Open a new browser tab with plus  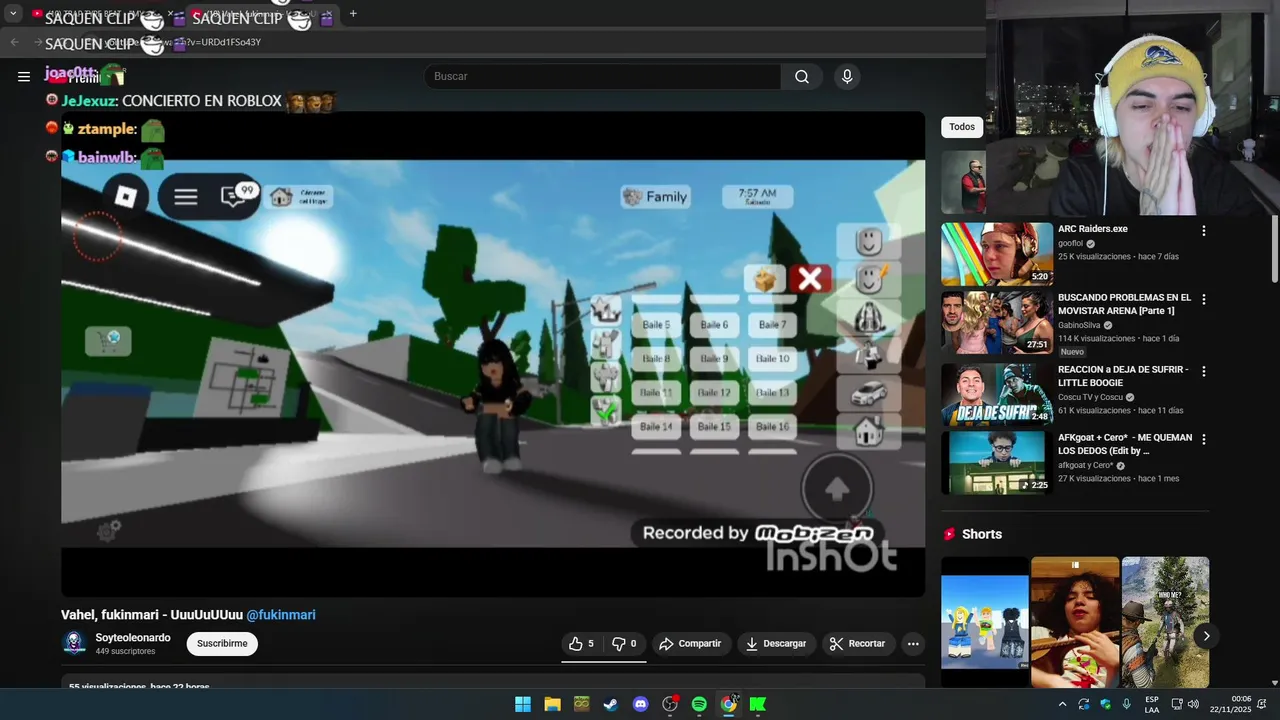(353, 14)
